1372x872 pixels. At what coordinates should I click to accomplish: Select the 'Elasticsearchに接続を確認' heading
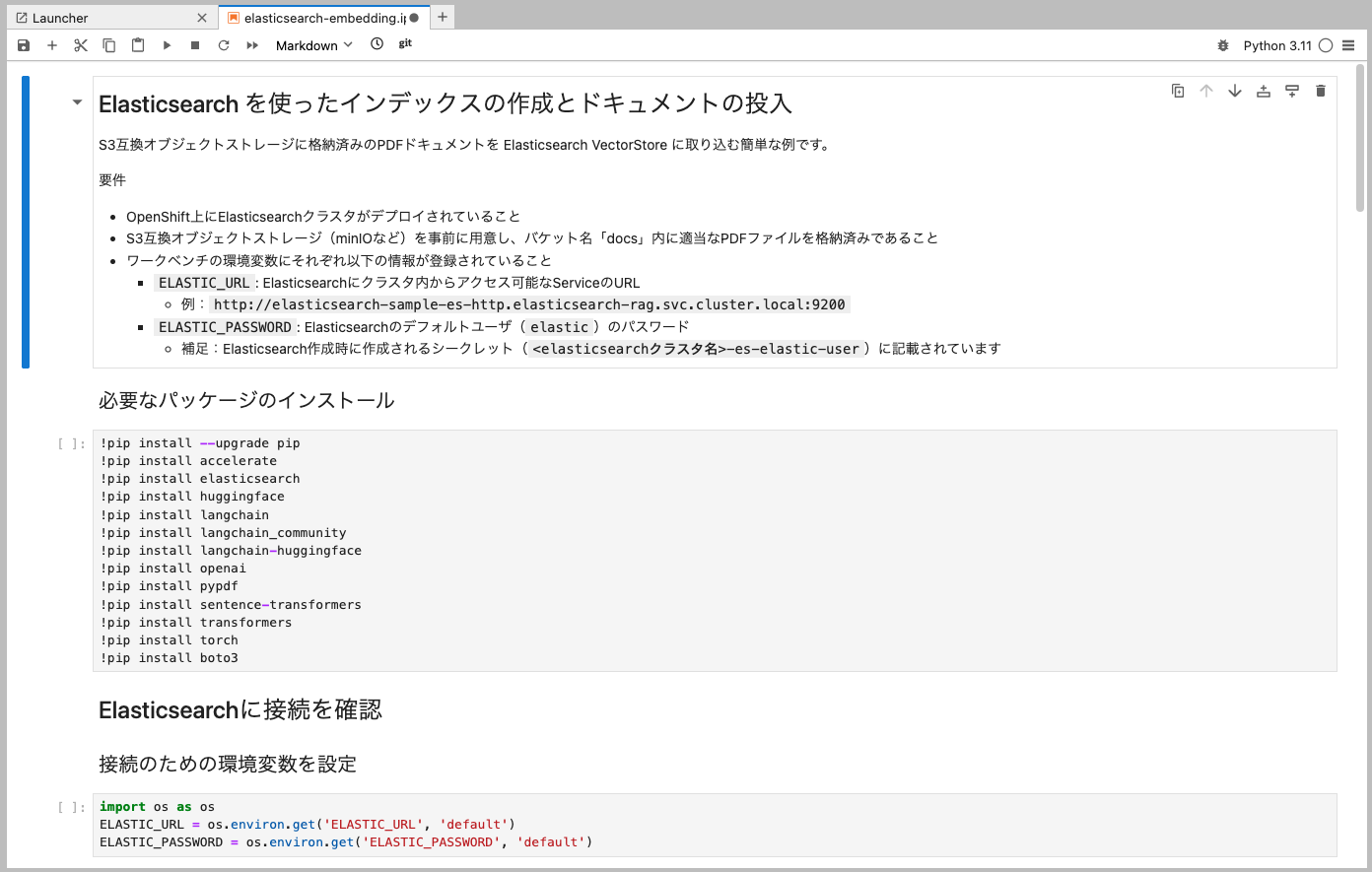240,709
